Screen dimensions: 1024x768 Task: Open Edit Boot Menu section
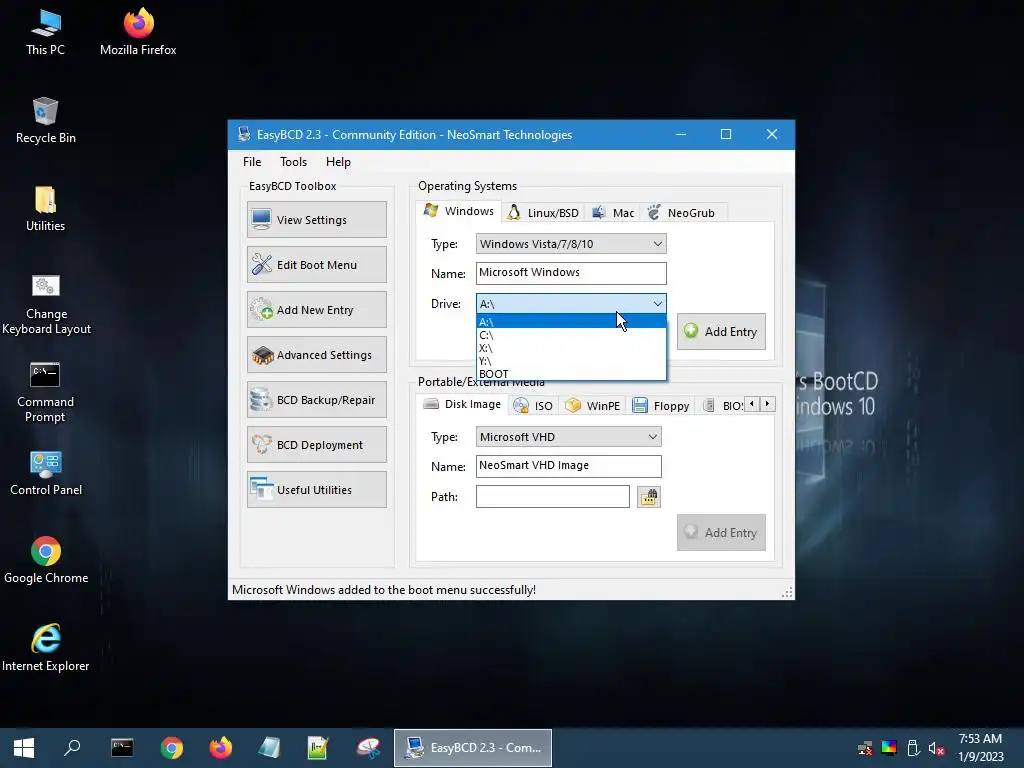[x=317, y=264]
